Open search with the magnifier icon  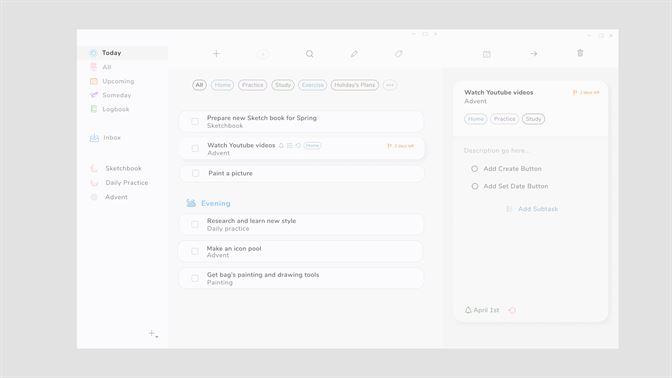pyautogui.click(x=309, y=54)
